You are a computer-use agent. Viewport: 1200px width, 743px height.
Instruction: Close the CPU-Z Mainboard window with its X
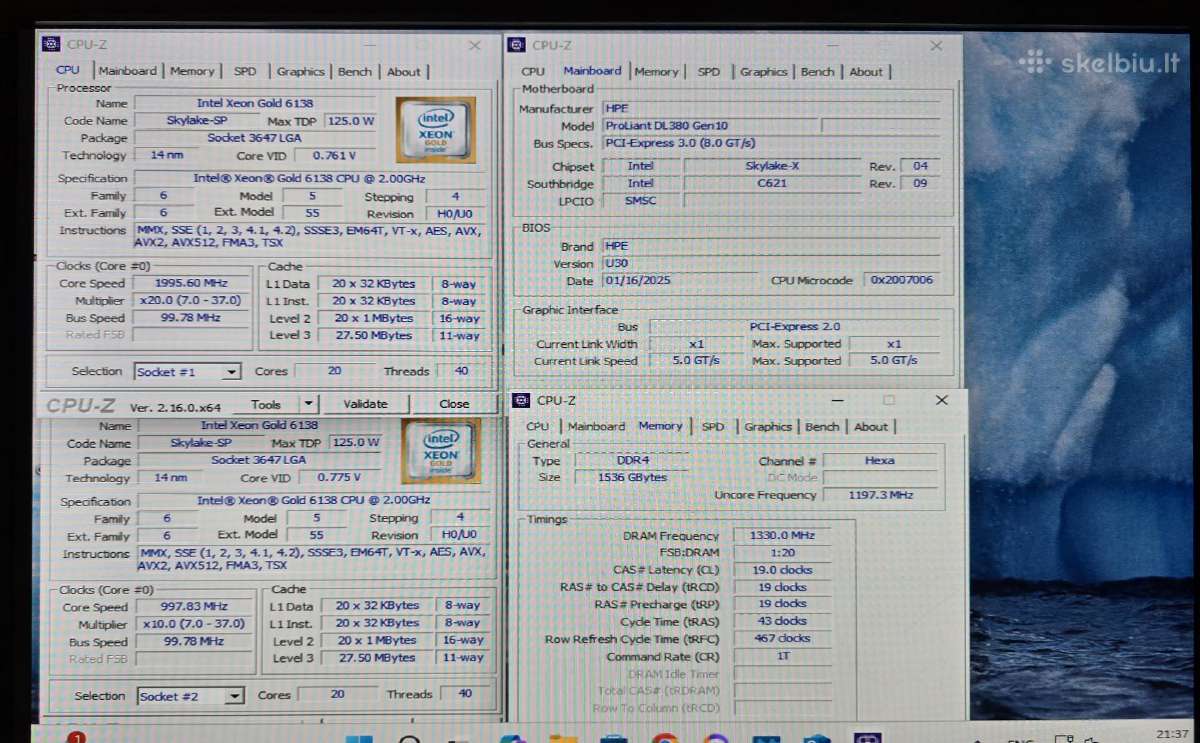(x=936, y=45)
